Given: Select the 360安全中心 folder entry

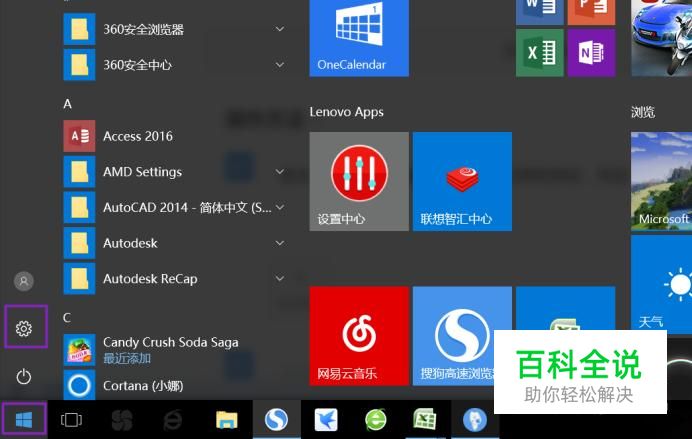Looking at the screenshot, I should [x=177, y=65].
